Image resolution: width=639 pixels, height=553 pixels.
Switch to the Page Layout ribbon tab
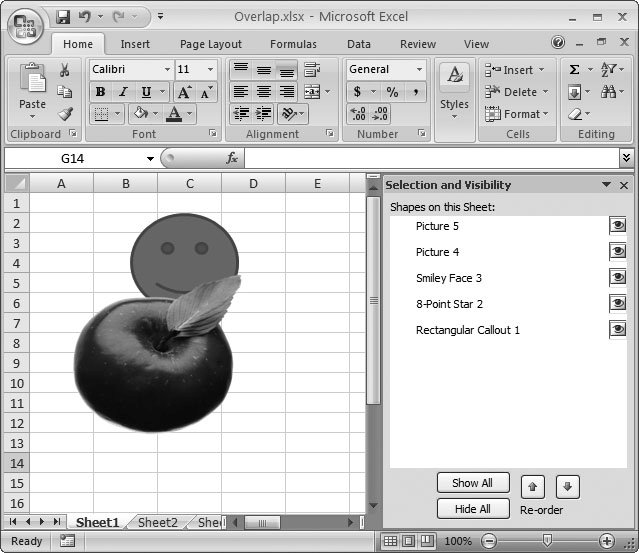coord(210,44)
